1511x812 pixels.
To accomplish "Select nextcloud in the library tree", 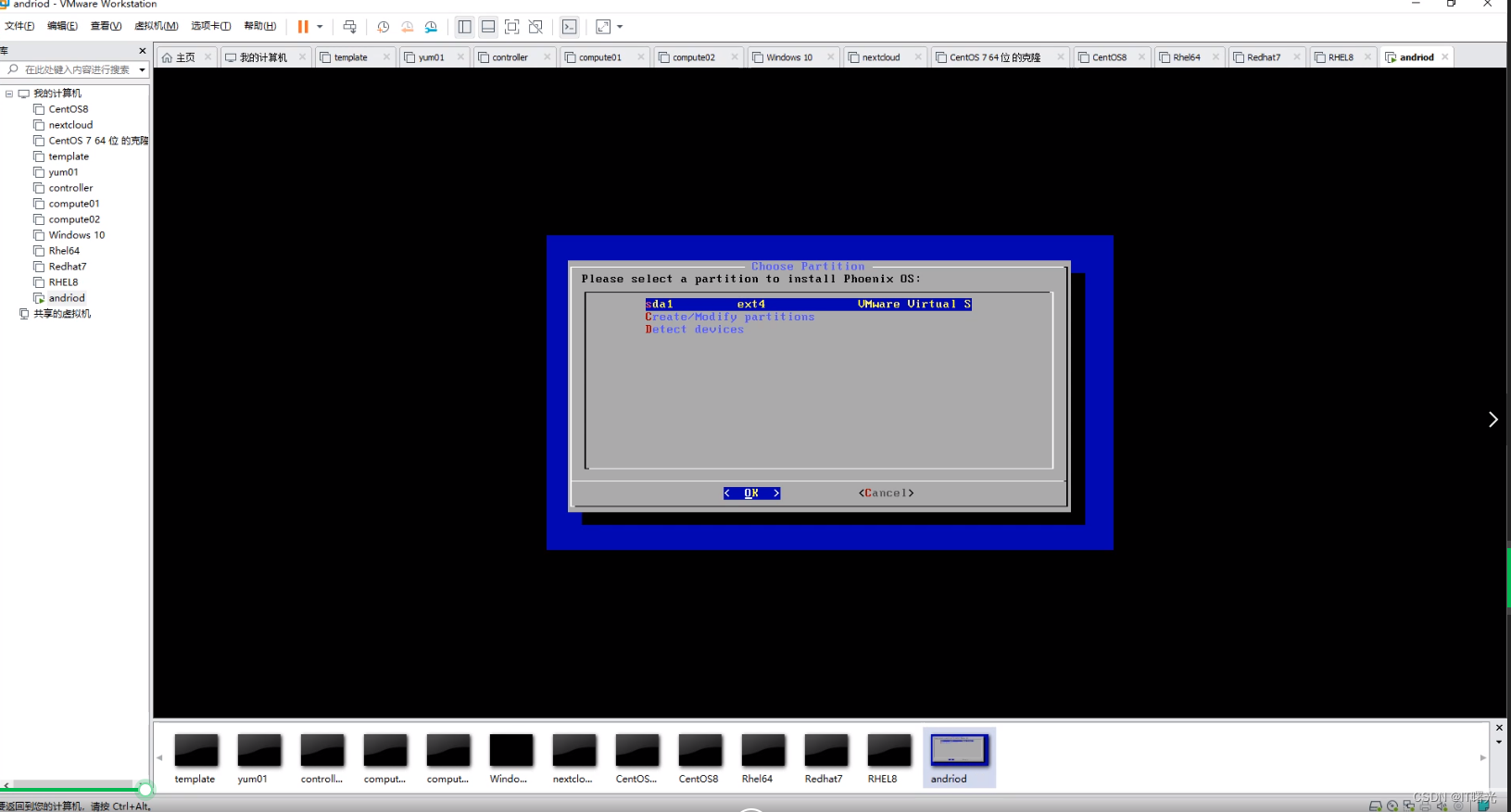I will coord(70,125).
